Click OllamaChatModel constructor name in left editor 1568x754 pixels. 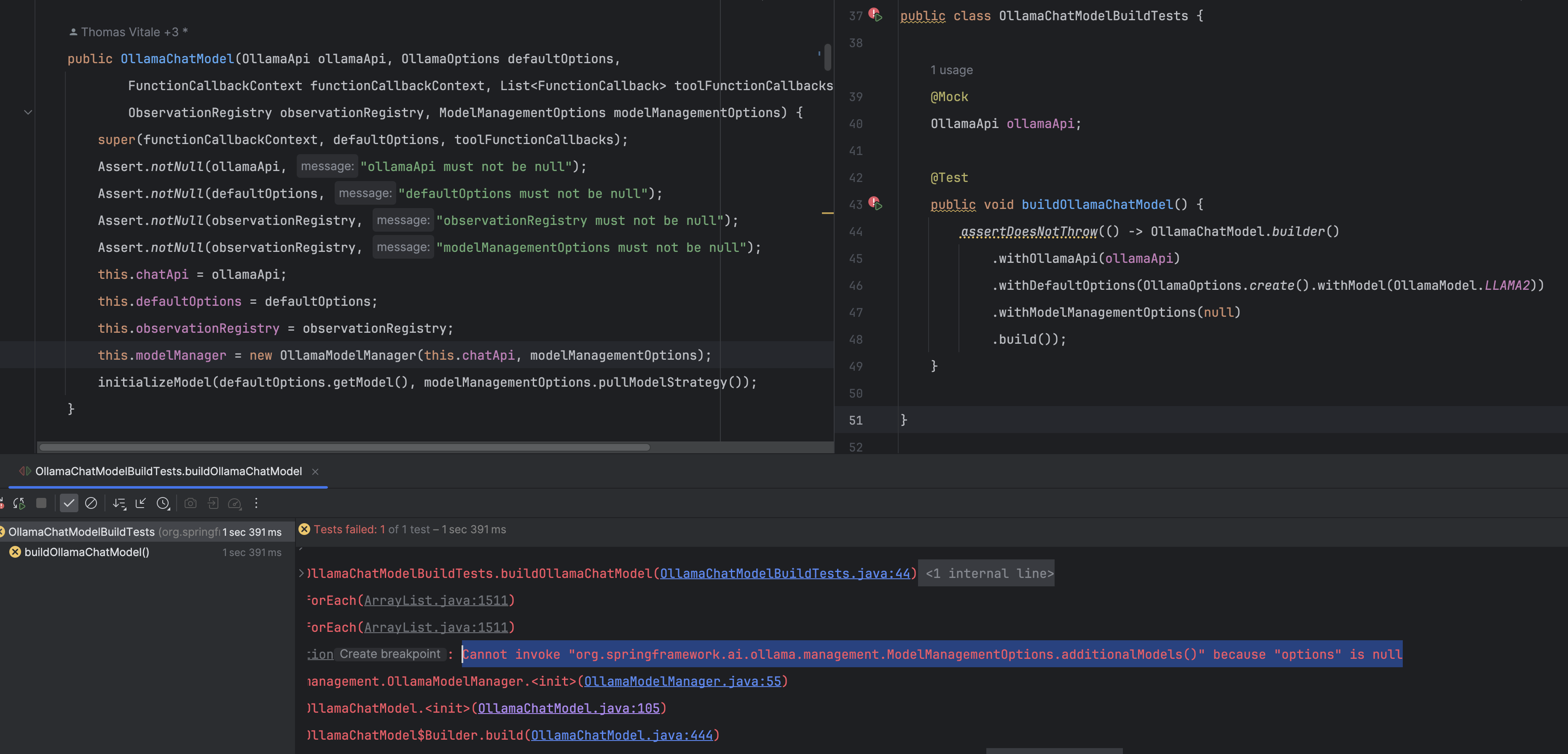tap(177, 59)
